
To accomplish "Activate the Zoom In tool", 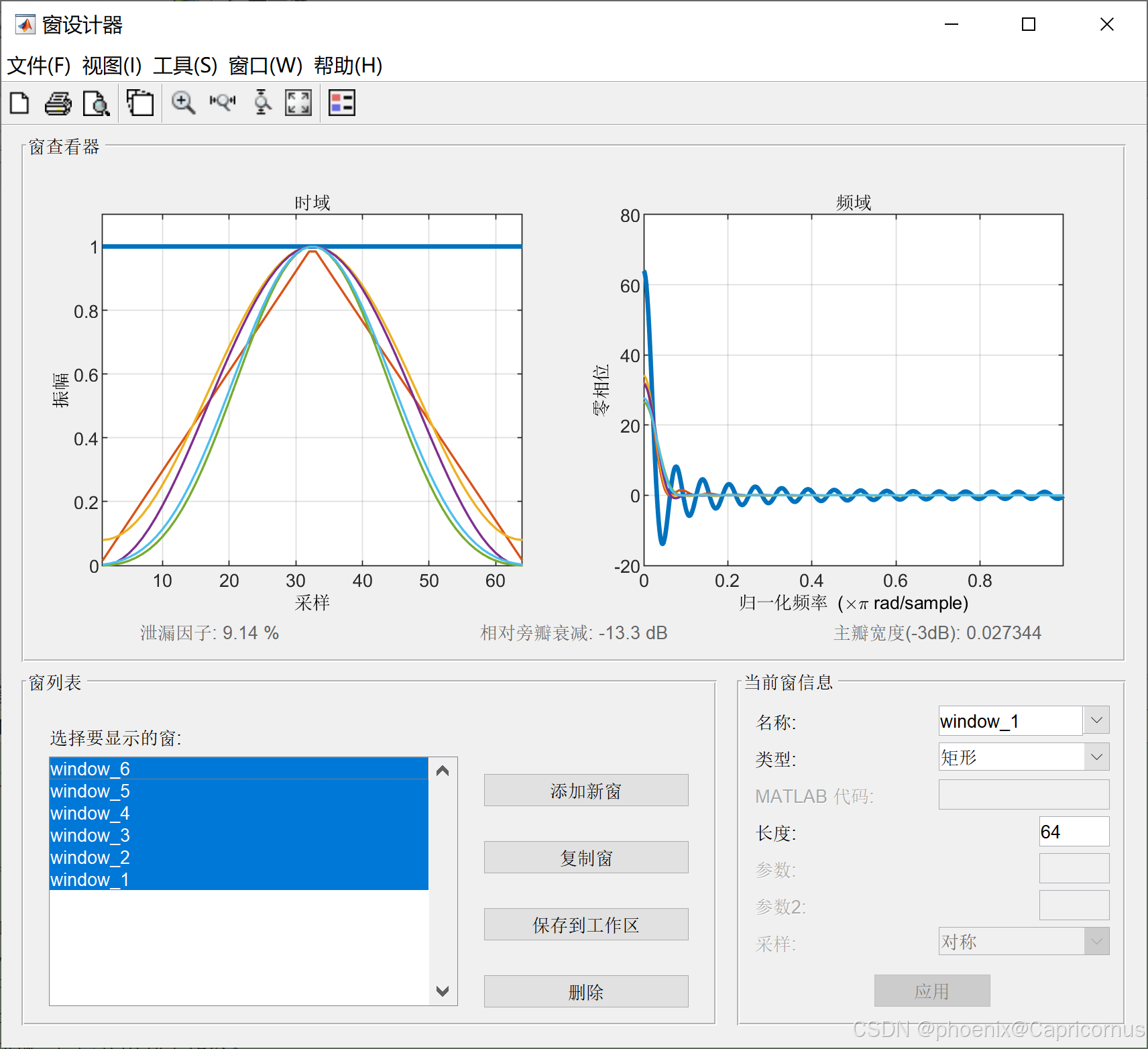I will point(183,103).
